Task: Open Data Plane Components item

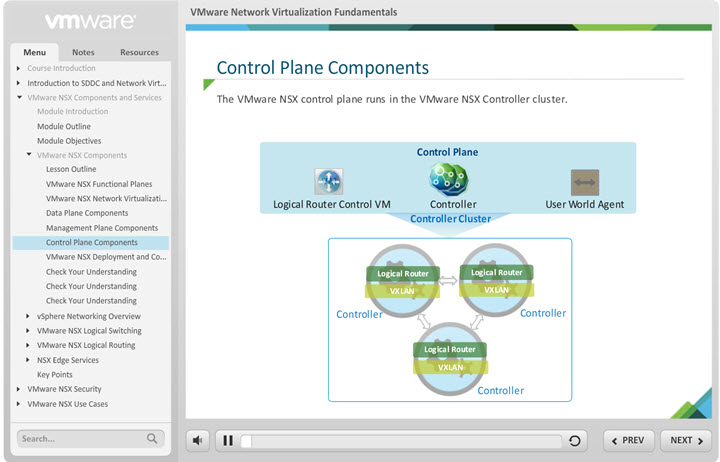Action: click(x=87, y=213)
